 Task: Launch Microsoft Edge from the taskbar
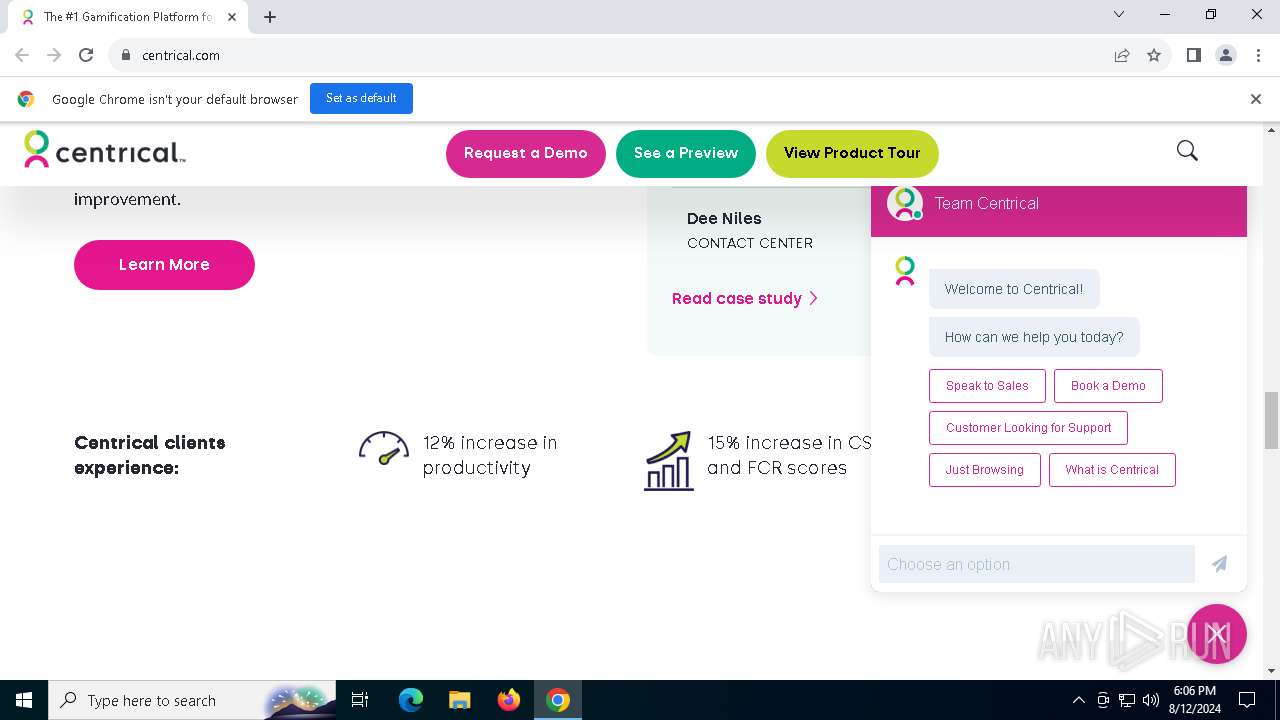pos(411,700)
